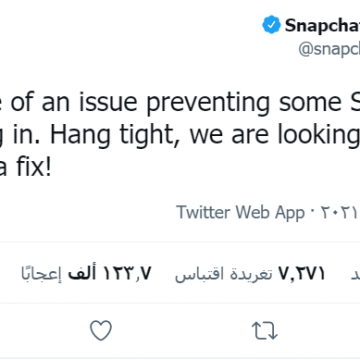
Task: Like the tweet with the heart icon
Action: (101, 330)
